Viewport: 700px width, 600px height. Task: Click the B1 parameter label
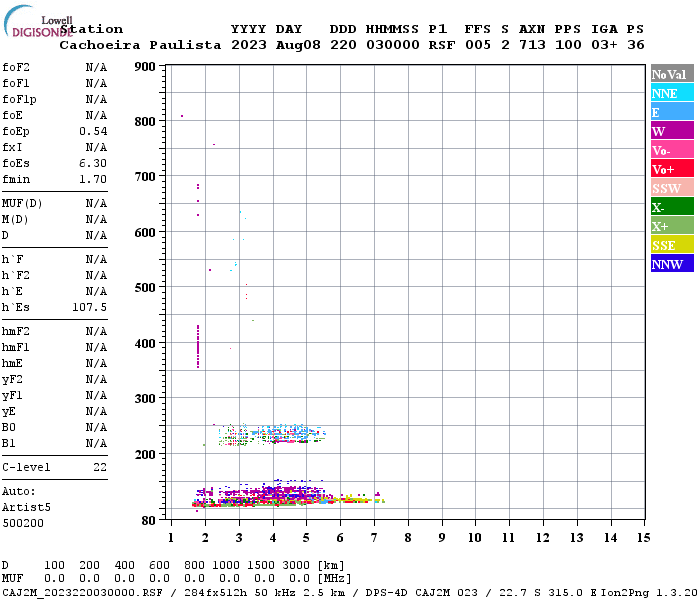pyautogui.click(x=8, y=444)
